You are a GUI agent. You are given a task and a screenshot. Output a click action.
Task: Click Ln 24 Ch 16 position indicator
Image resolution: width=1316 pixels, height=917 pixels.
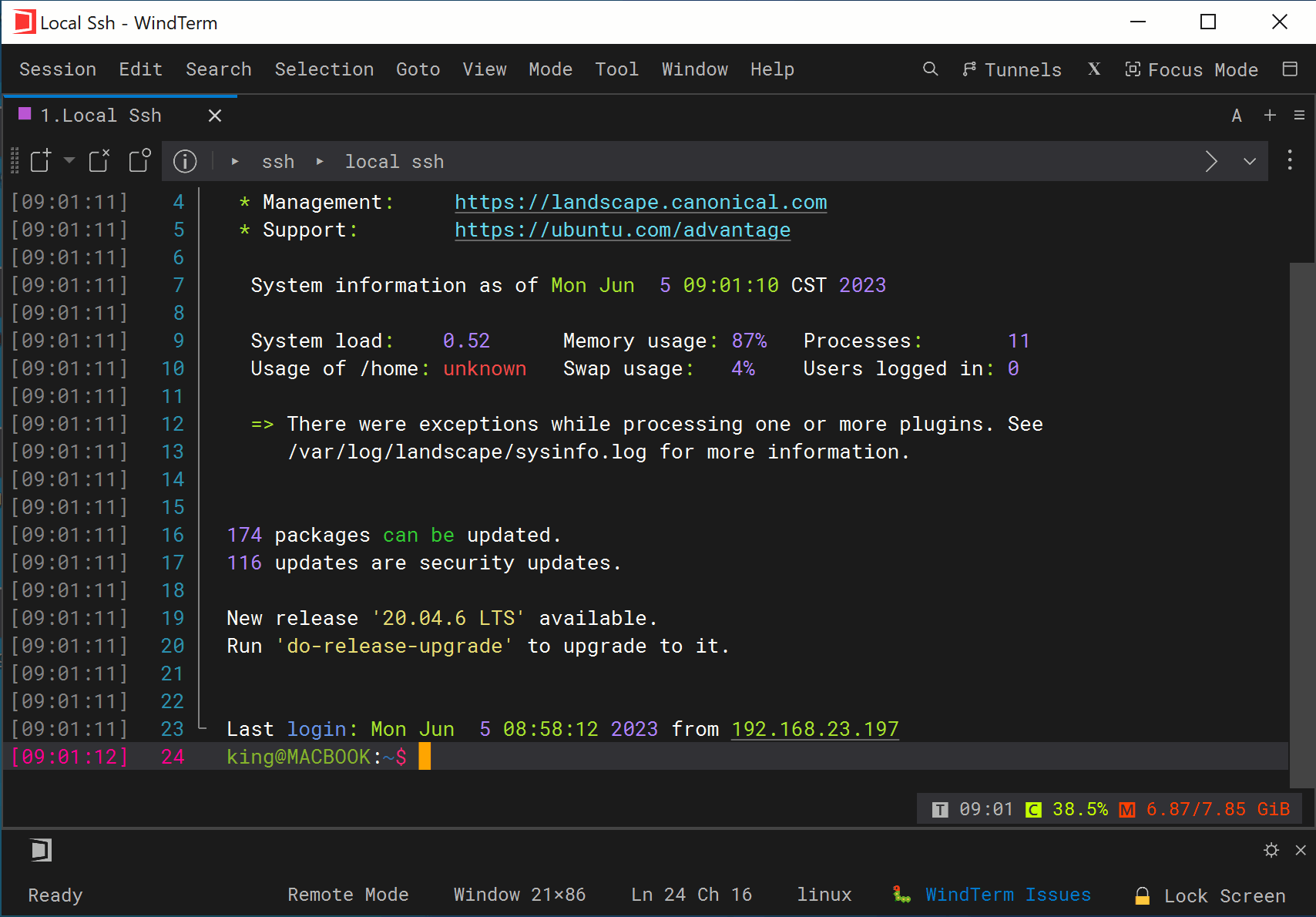point(691,895)
